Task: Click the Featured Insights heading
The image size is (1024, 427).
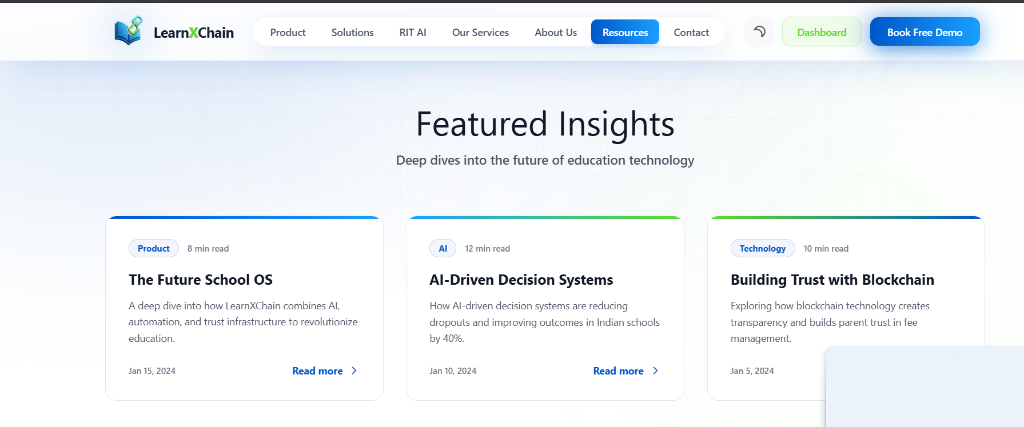Action: pos(545,123)
